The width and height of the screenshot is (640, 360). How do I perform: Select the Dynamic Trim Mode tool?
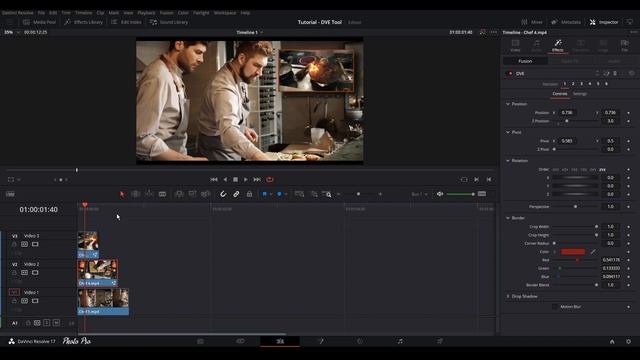point(149,194)
